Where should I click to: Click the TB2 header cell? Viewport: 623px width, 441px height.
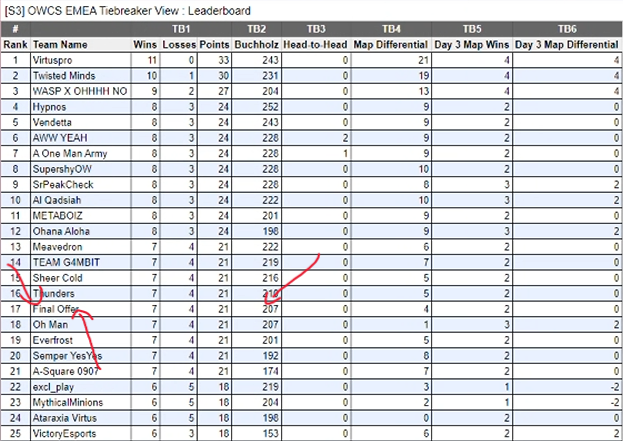point(257,29)
